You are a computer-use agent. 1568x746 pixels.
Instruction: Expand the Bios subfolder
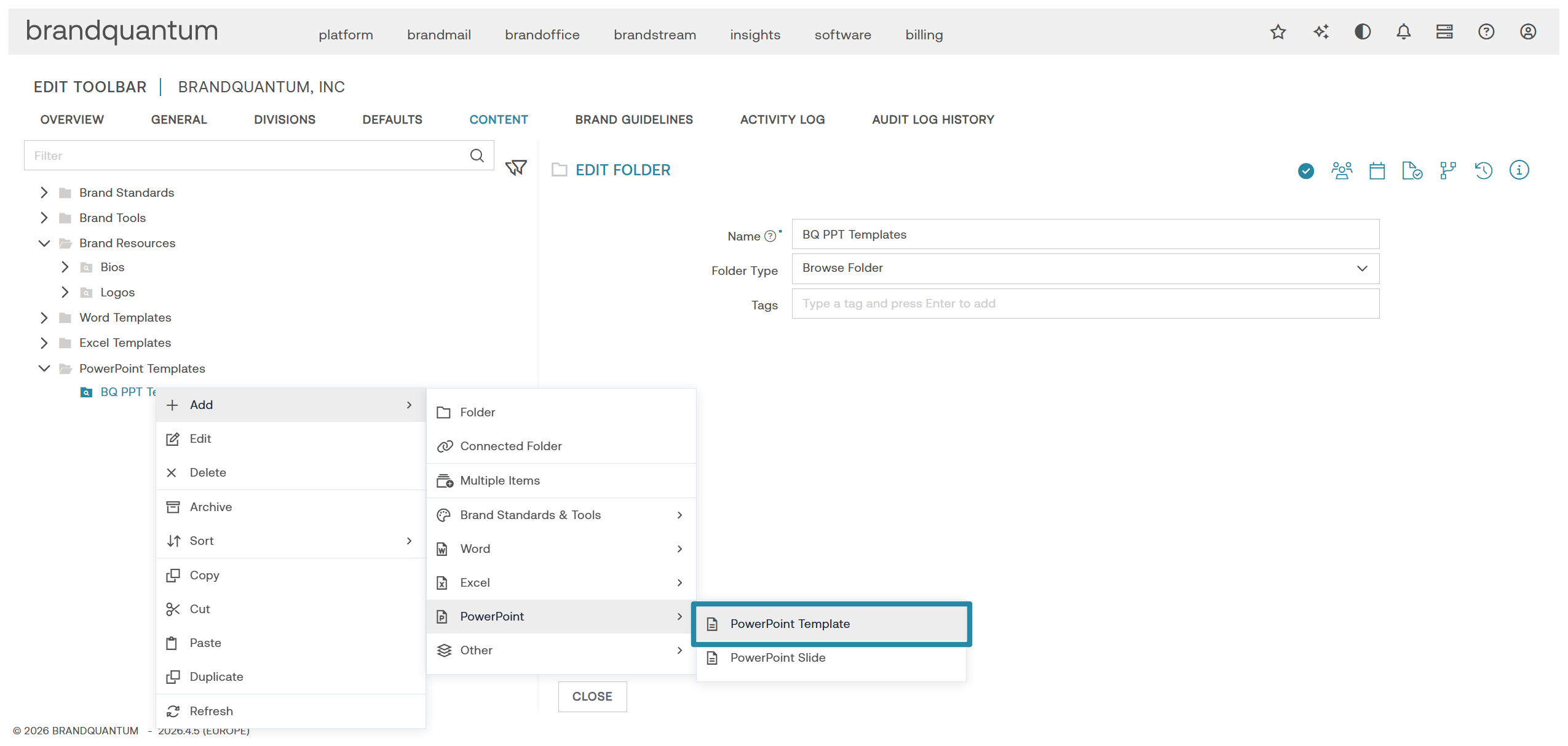point(65,268)
